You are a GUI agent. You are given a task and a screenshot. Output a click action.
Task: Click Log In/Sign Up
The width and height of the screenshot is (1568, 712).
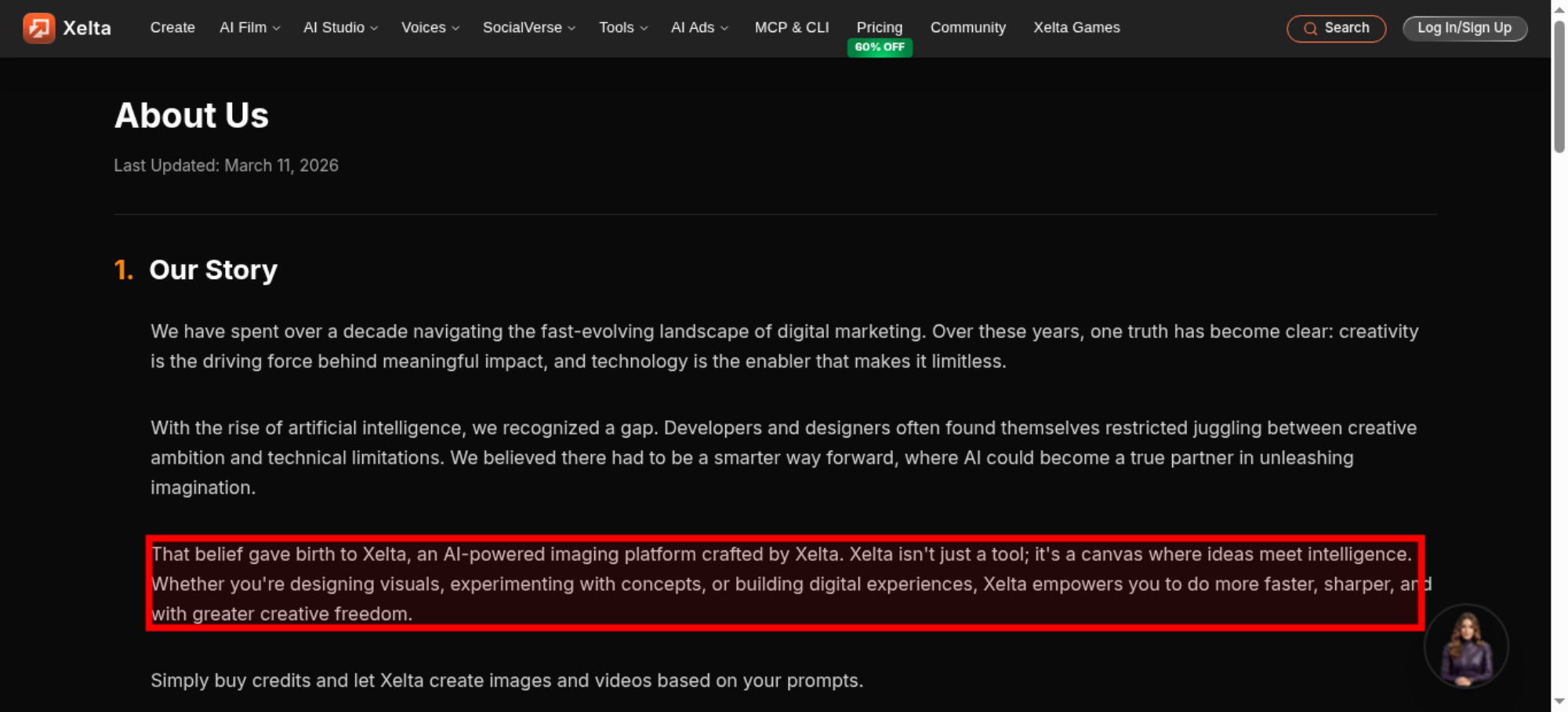tap(1465, 28)
